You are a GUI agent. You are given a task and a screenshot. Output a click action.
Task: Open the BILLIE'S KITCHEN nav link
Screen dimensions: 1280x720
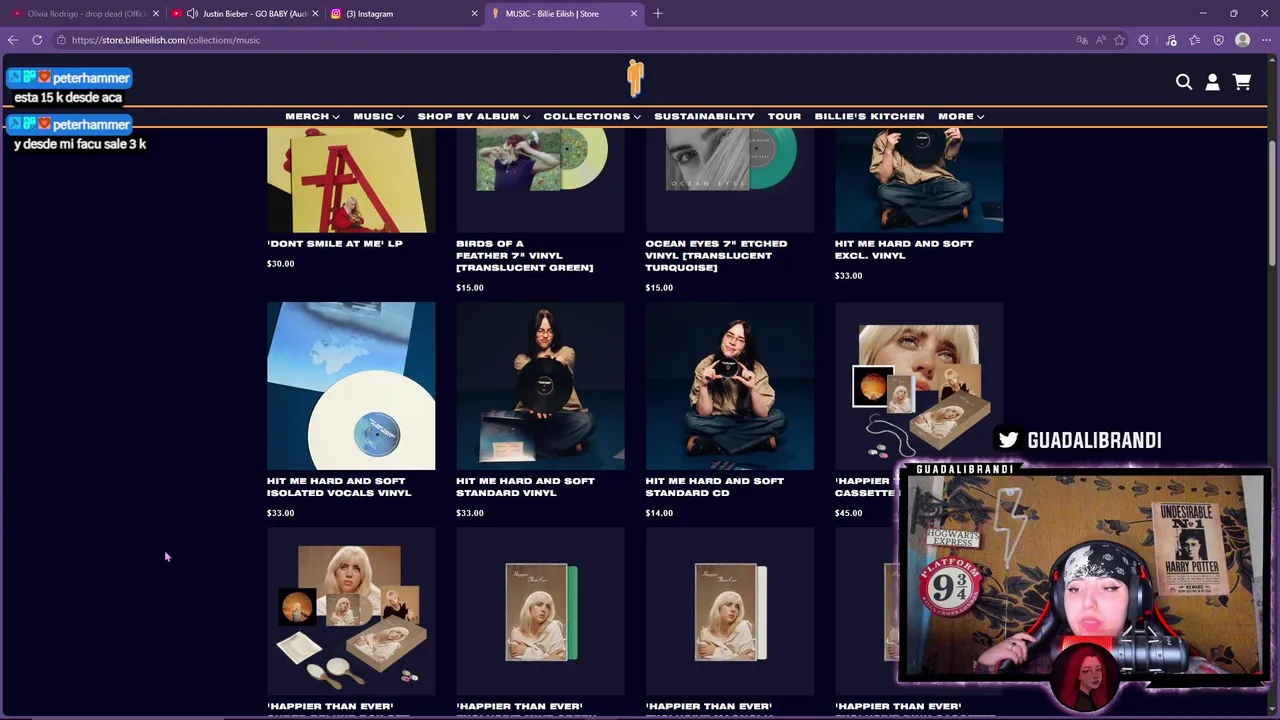[x=869, y=117]
